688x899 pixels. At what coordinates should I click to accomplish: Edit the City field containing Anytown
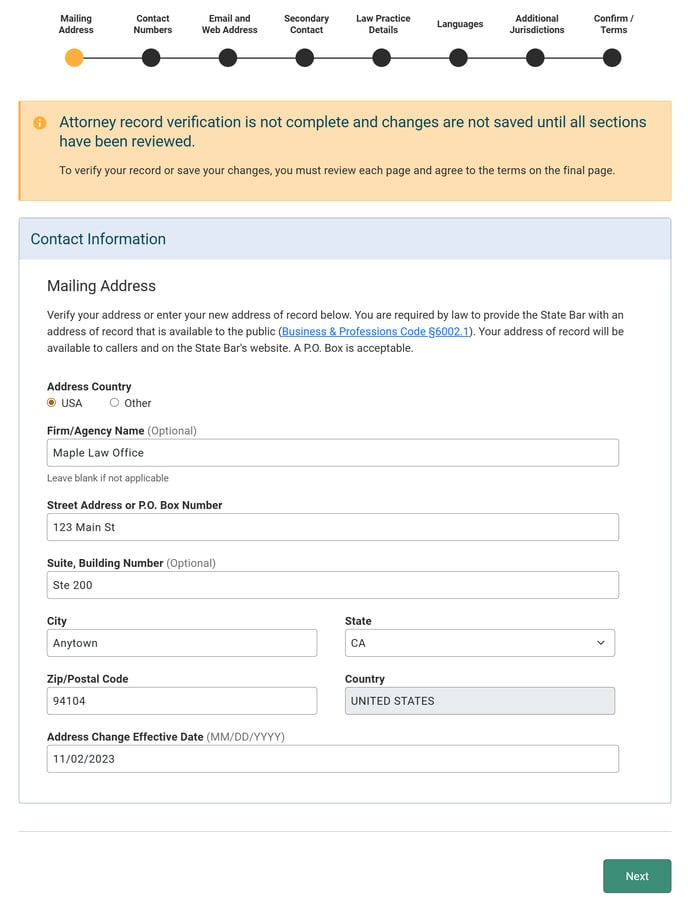click(x=182, y=643)
